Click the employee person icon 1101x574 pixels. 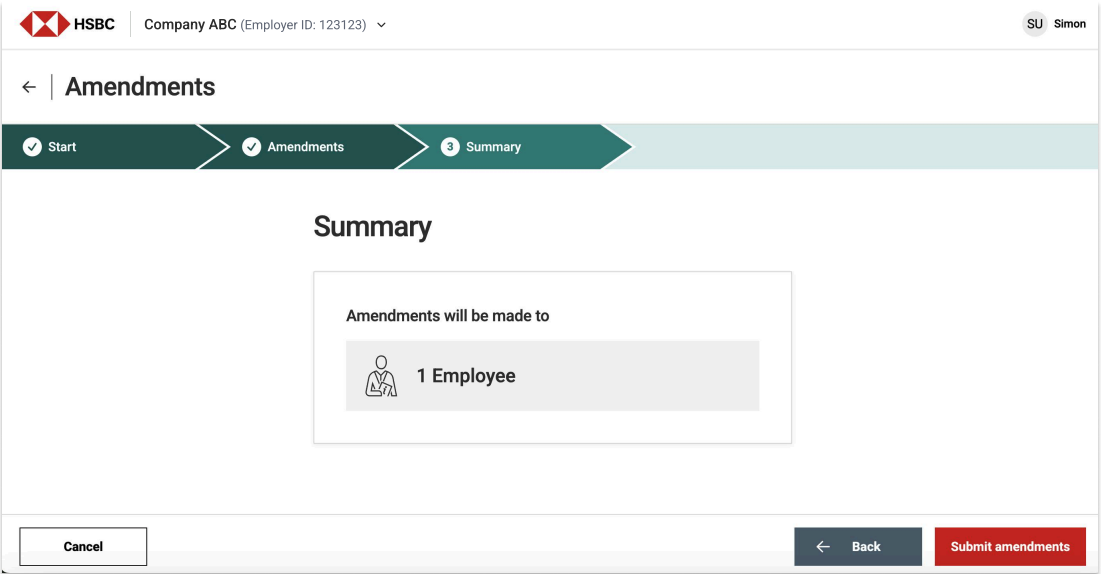click(x=381, y=376)
